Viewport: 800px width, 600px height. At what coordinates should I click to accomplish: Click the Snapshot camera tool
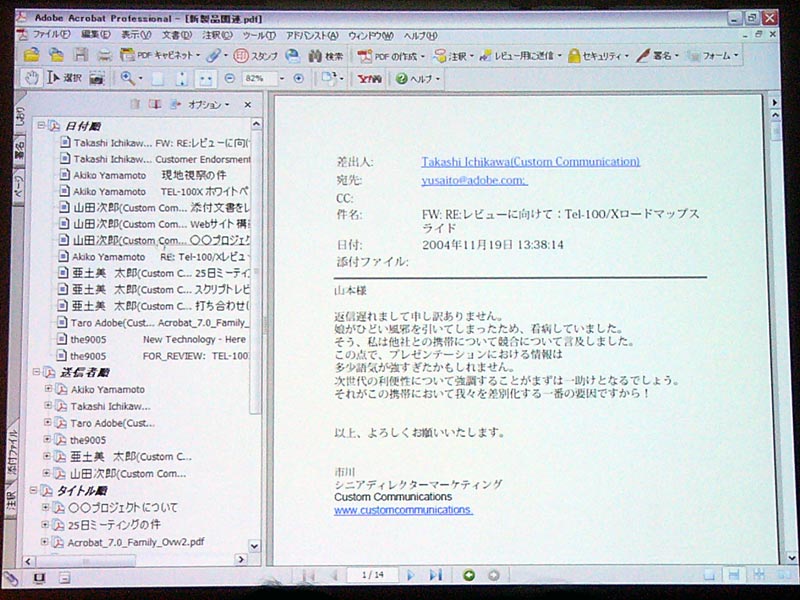coord(97,79)
